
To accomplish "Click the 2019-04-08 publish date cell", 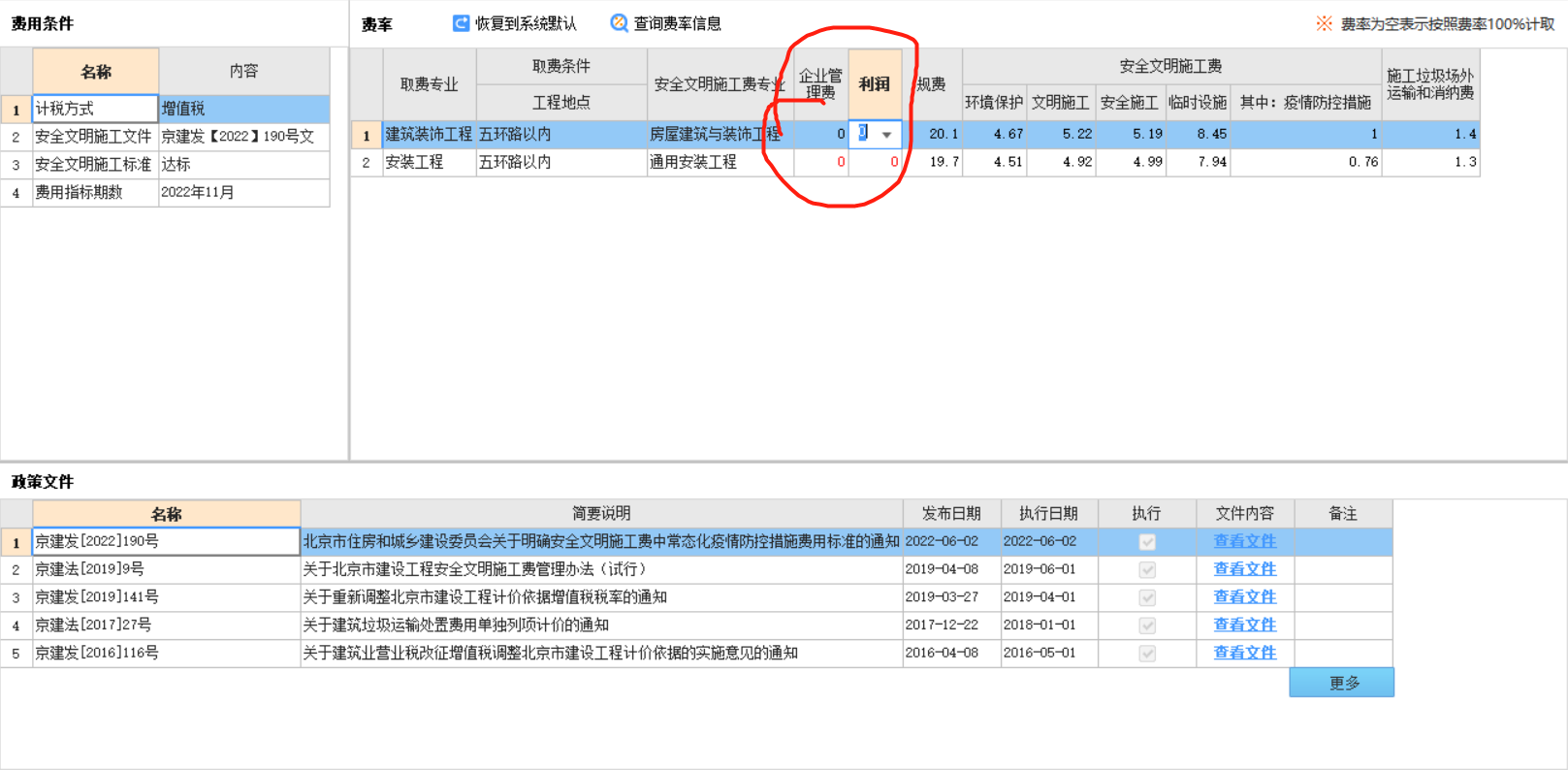I will coord(951,569).
